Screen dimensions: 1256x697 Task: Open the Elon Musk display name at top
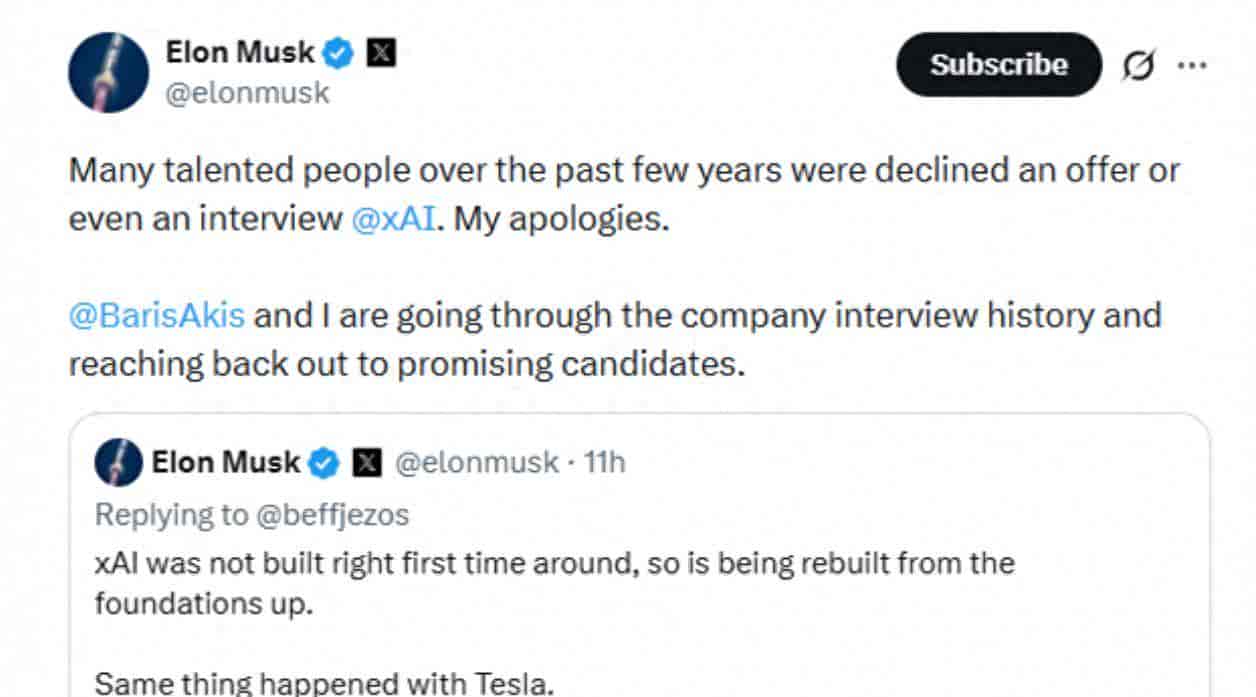pyautogui.click(x=240, y=53)
